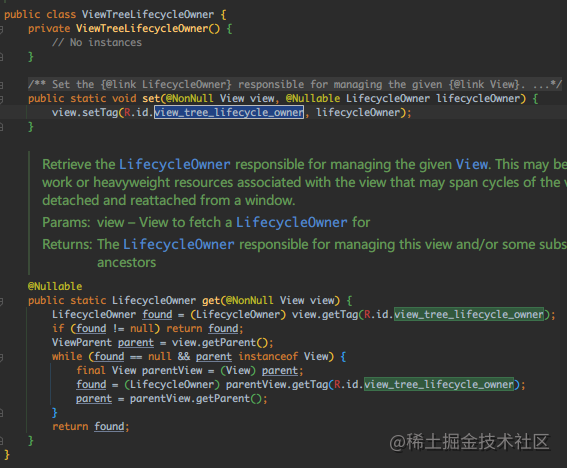The height and width of the screenshot is (468, 567).
Task: Click the class name in 'public class ViewTreeLifecycleOwner'
Action: [148, 14]
